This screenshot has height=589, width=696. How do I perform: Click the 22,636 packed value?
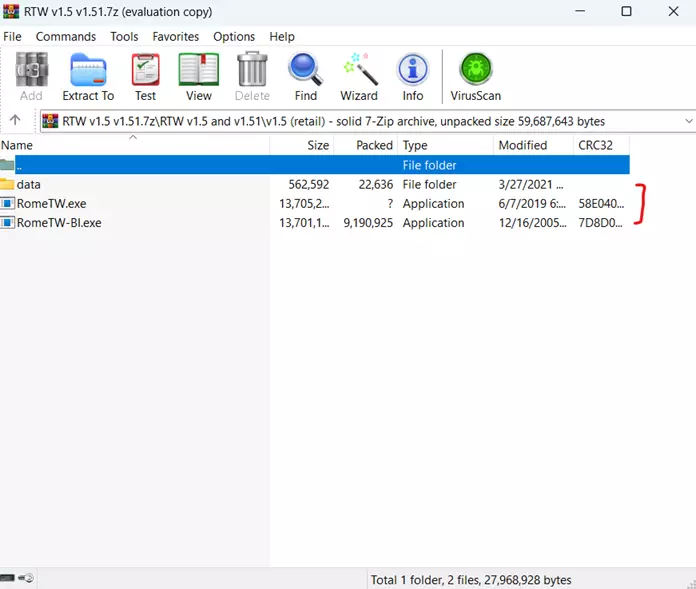point(376,184)
